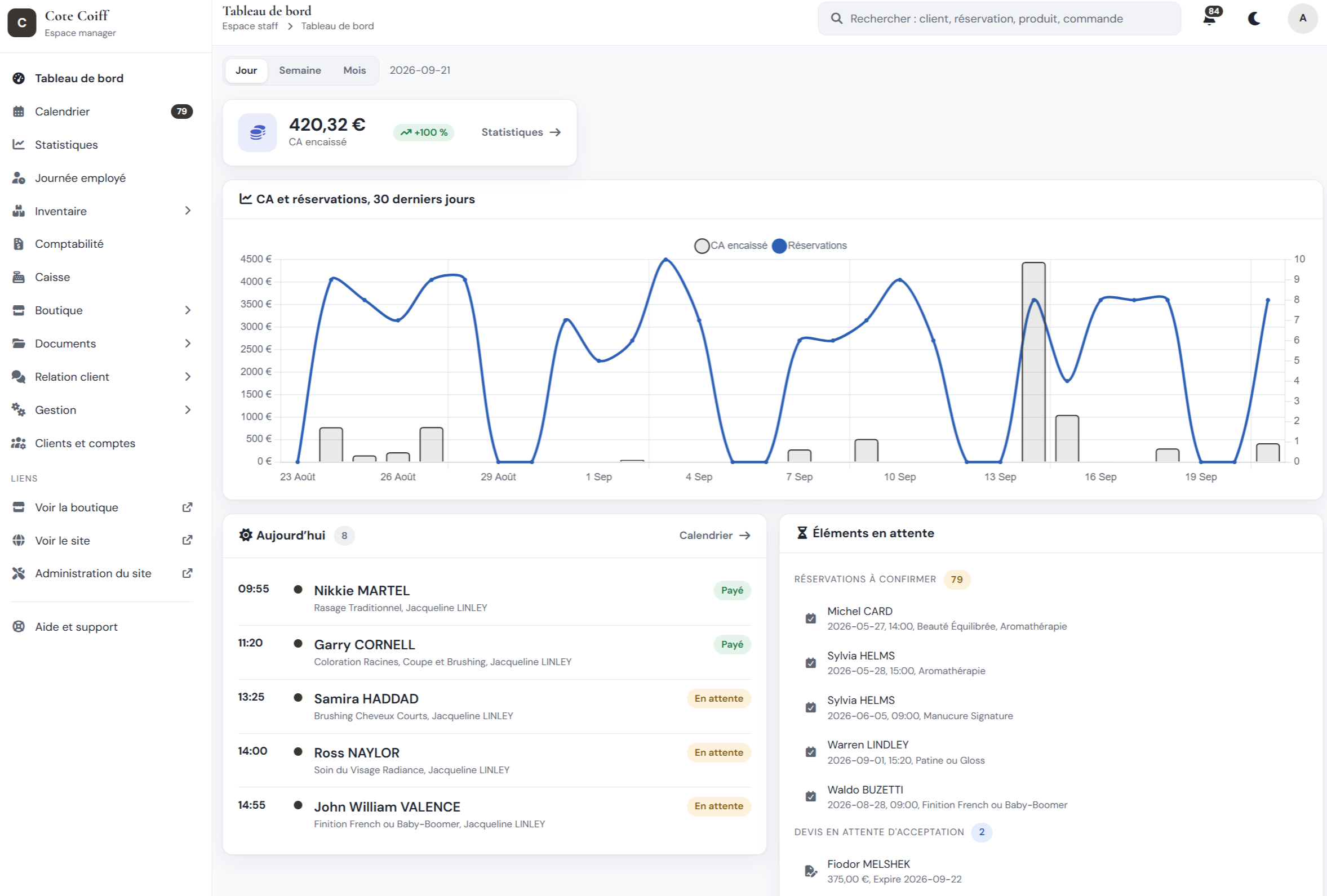The height and width of the screenshot is (896, 1327).
Task: Click external link icon beside Voir la boutique
Action: pos(187,507)
